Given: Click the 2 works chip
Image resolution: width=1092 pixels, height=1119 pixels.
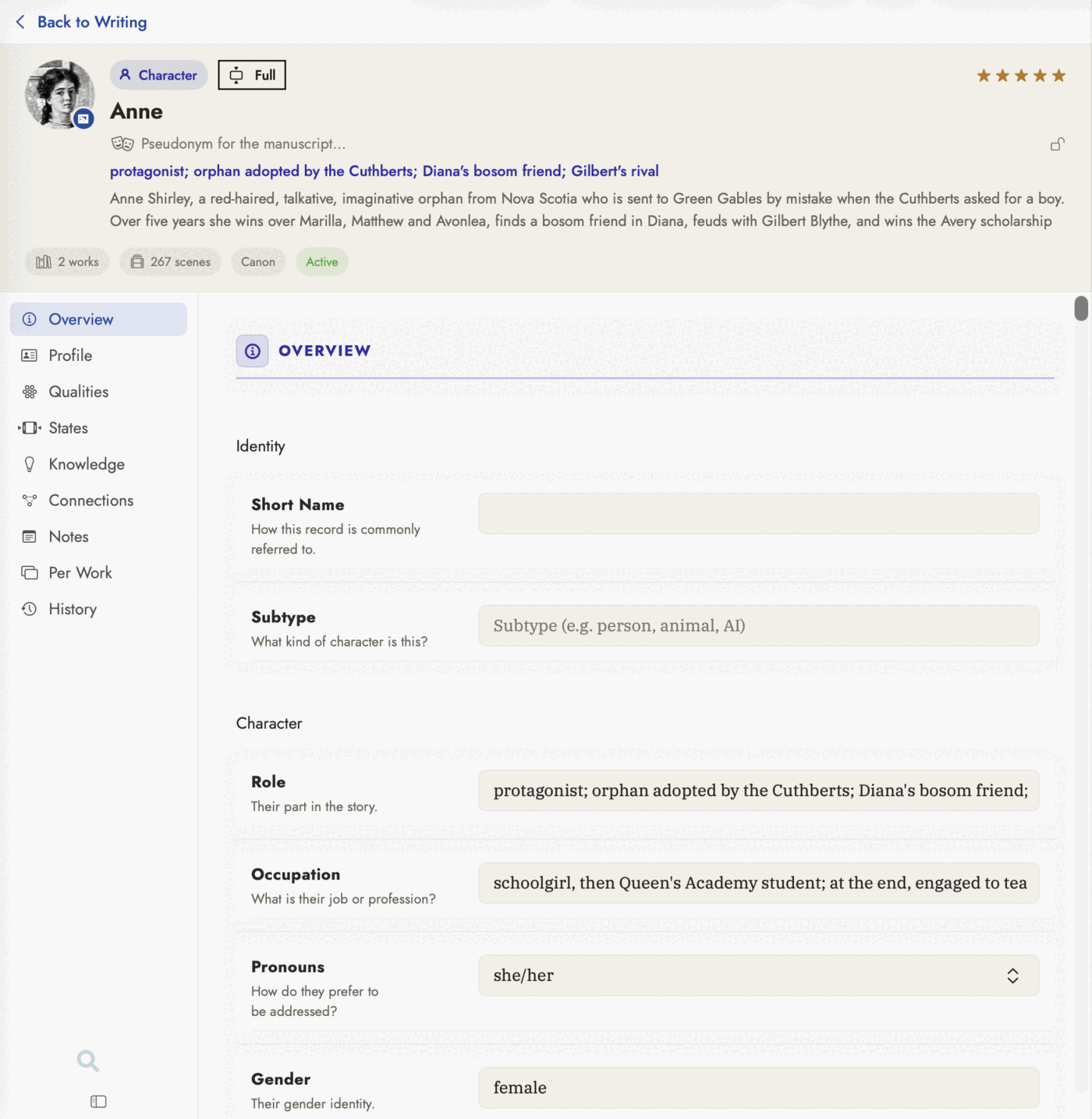Looking at the screenshot, I should point(67,262).
